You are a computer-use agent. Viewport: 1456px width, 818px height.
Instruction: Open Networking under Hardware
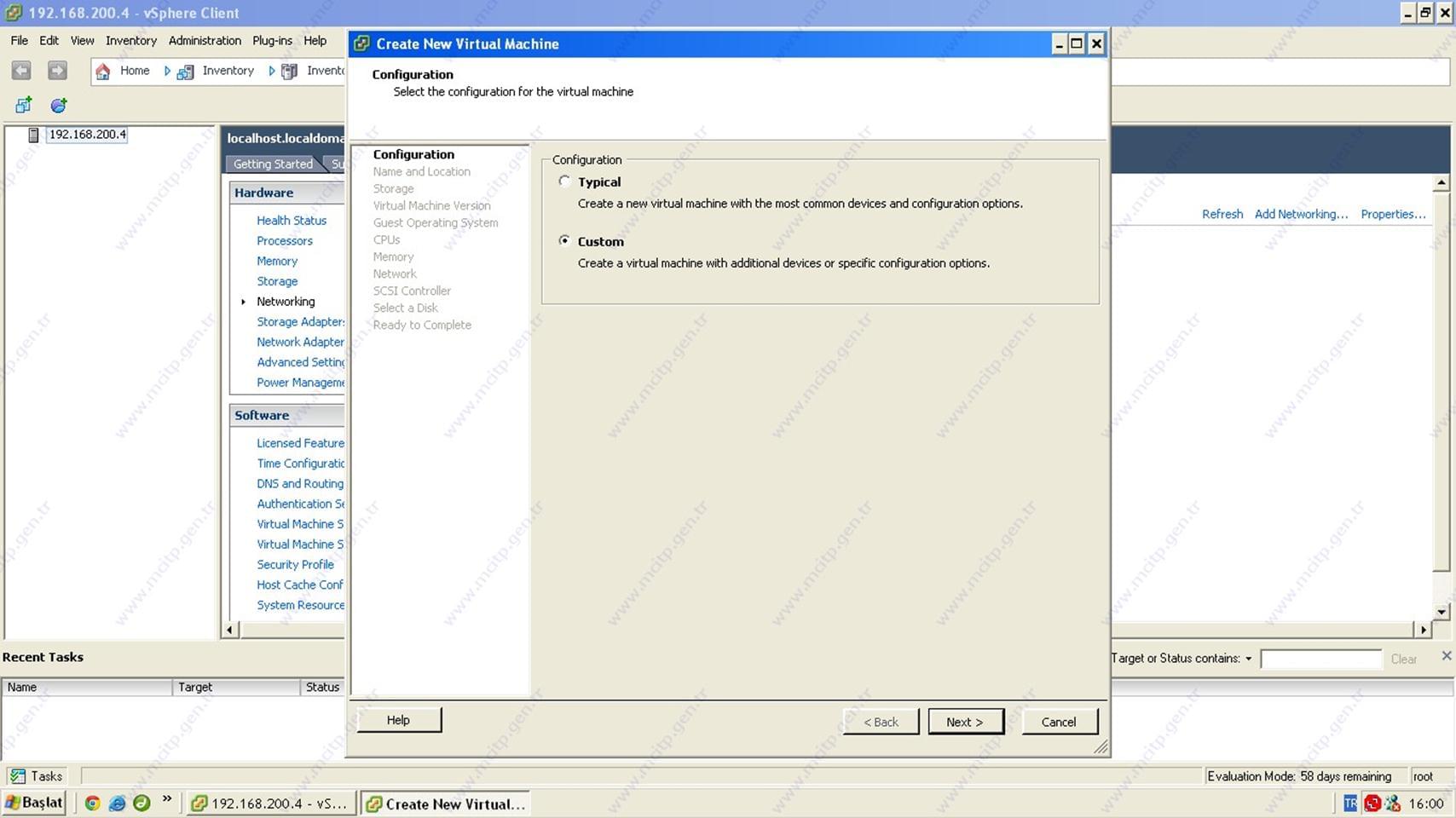point(286,302)
